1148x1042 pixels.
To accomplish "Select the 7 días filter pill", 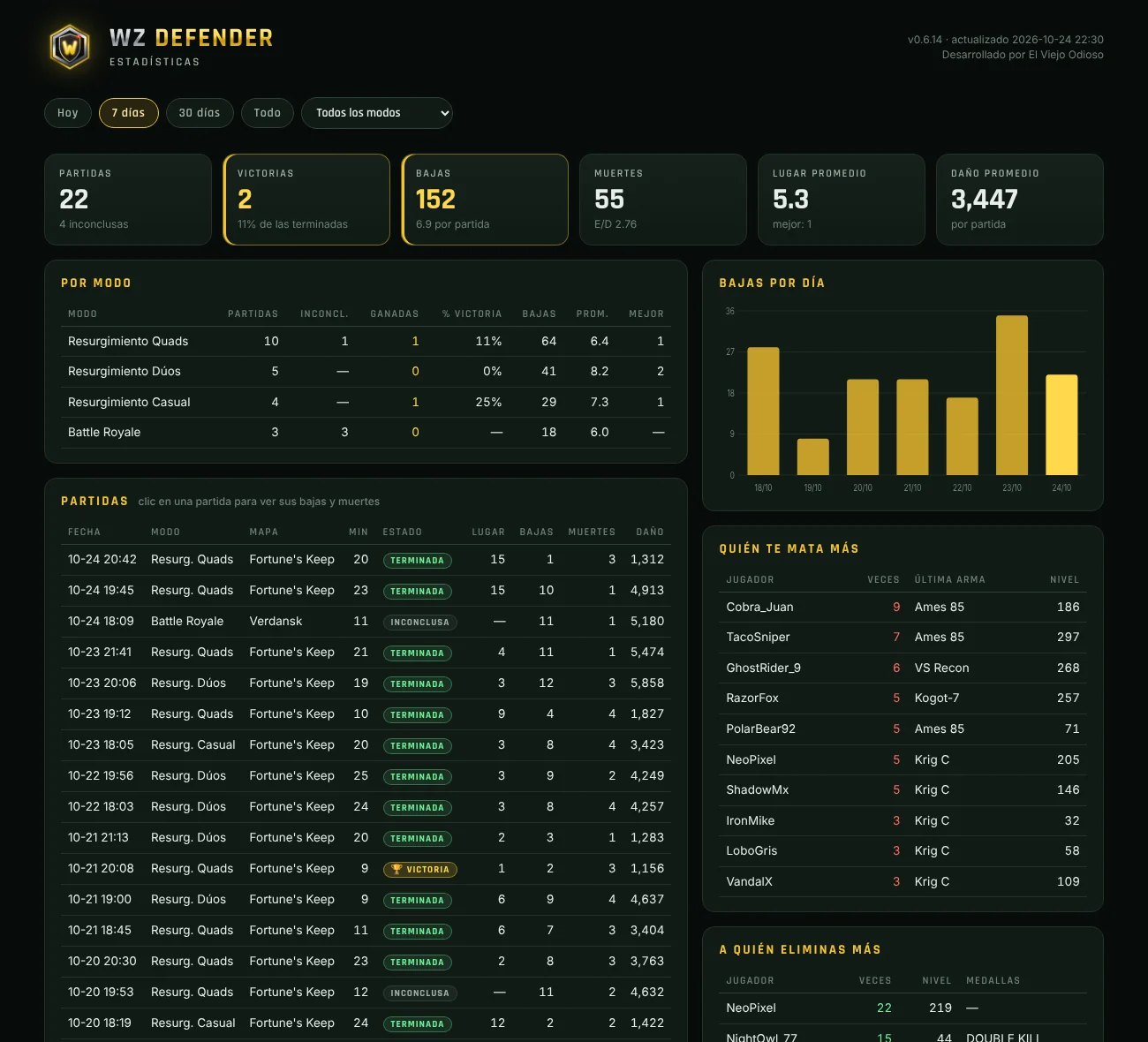I will 128,113.
